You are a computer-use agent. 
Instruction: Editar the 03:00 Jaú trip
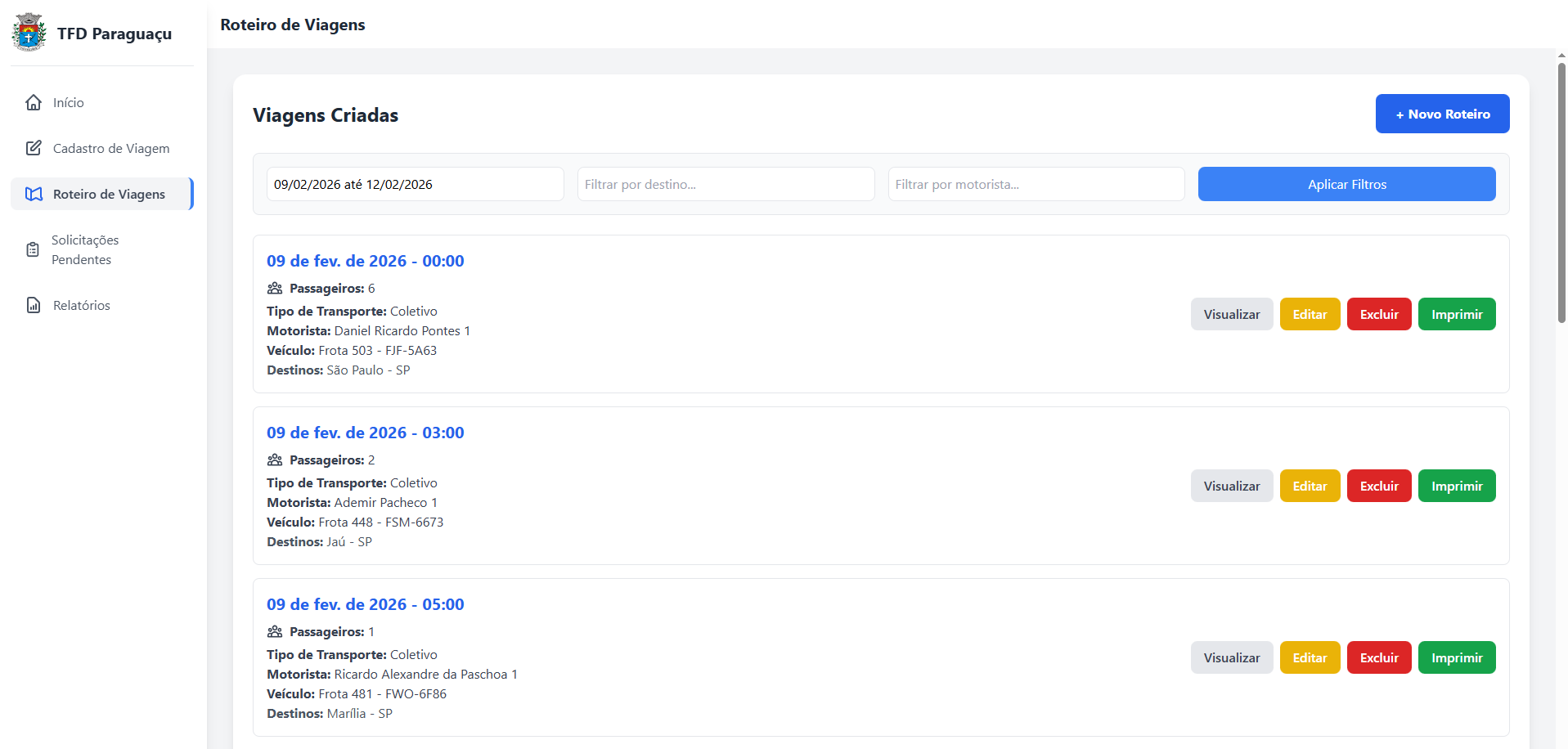pyautogui.click(x=1310, y=486)
